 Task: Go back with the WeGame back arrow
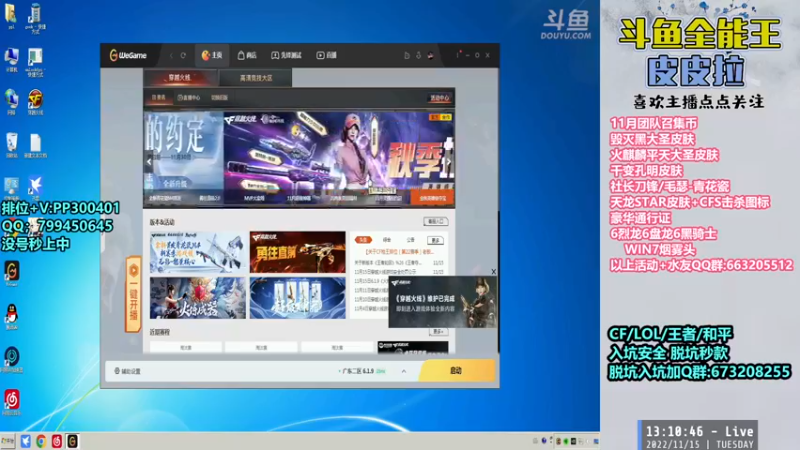(x=171, y=55)
